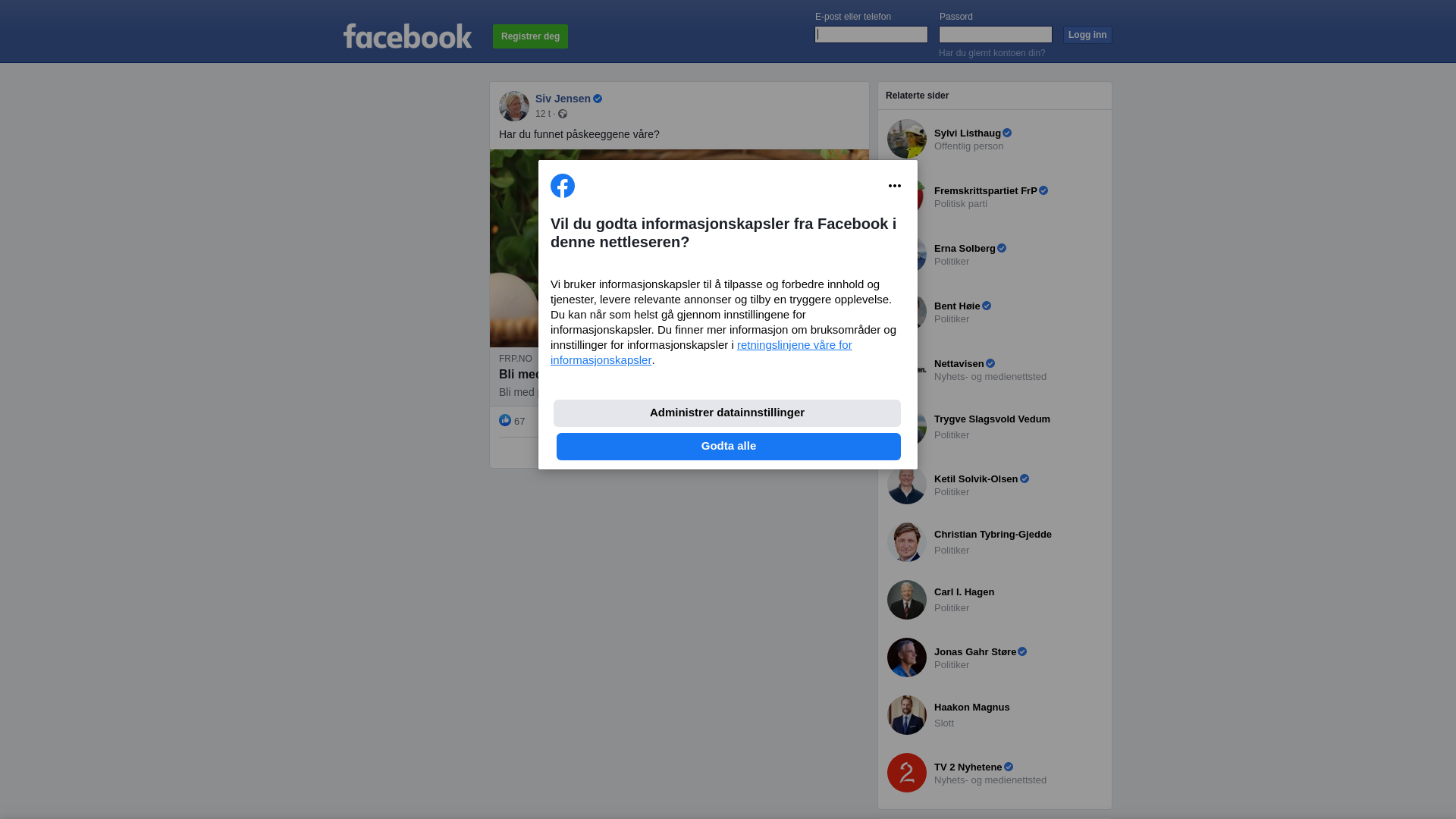Click the round Facebook icon in the dialog

tap(563, 186)
